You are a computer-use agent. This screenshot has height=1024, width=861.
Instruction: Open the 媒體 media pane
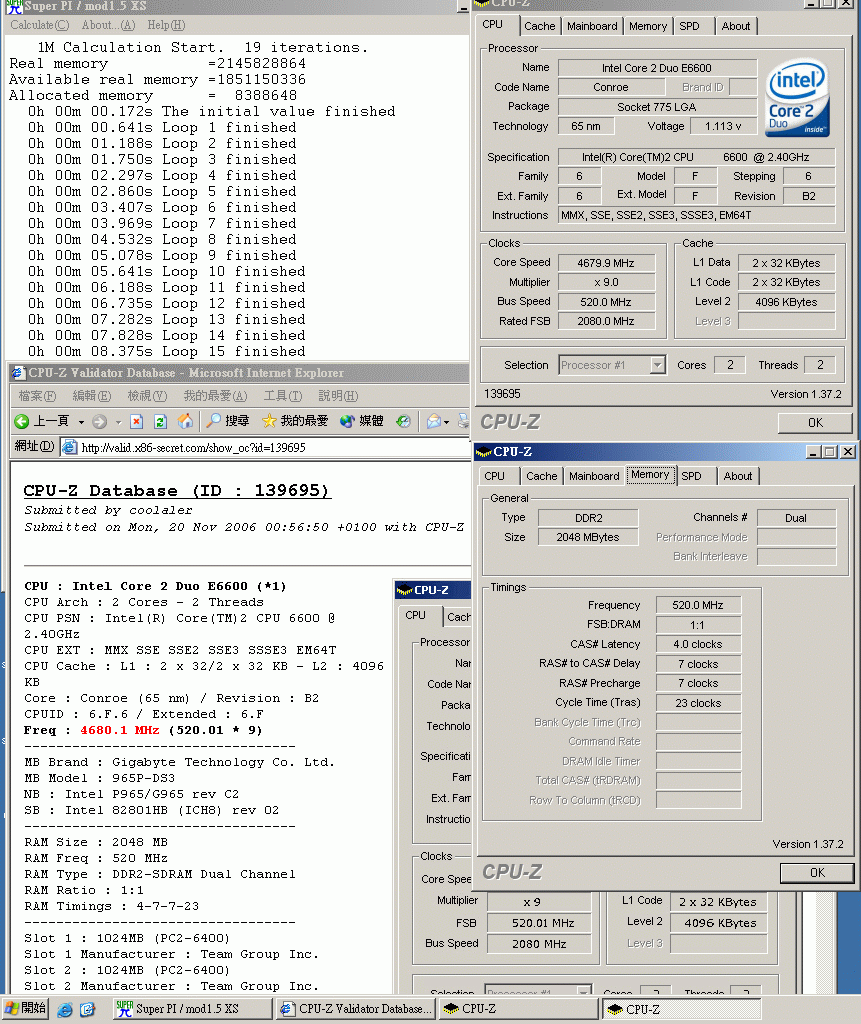click(x=361, y=421)
